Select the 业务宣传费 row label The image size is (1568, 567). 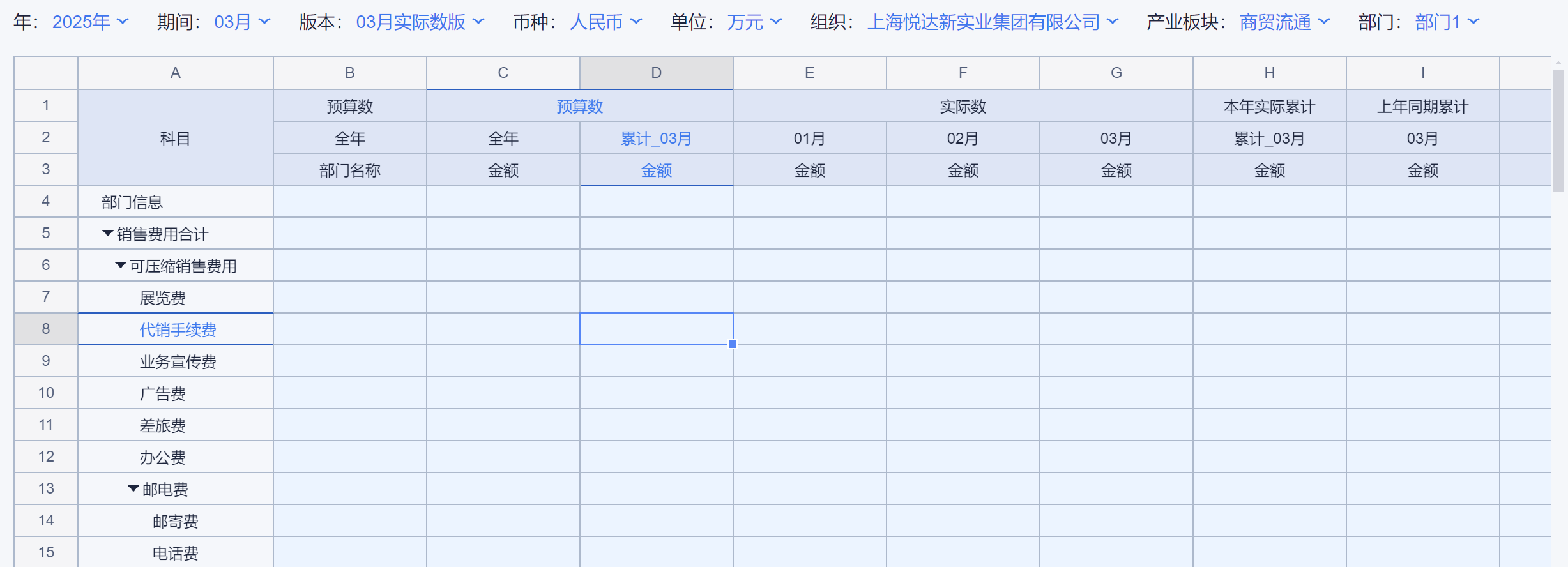click(x=178, y=361)
